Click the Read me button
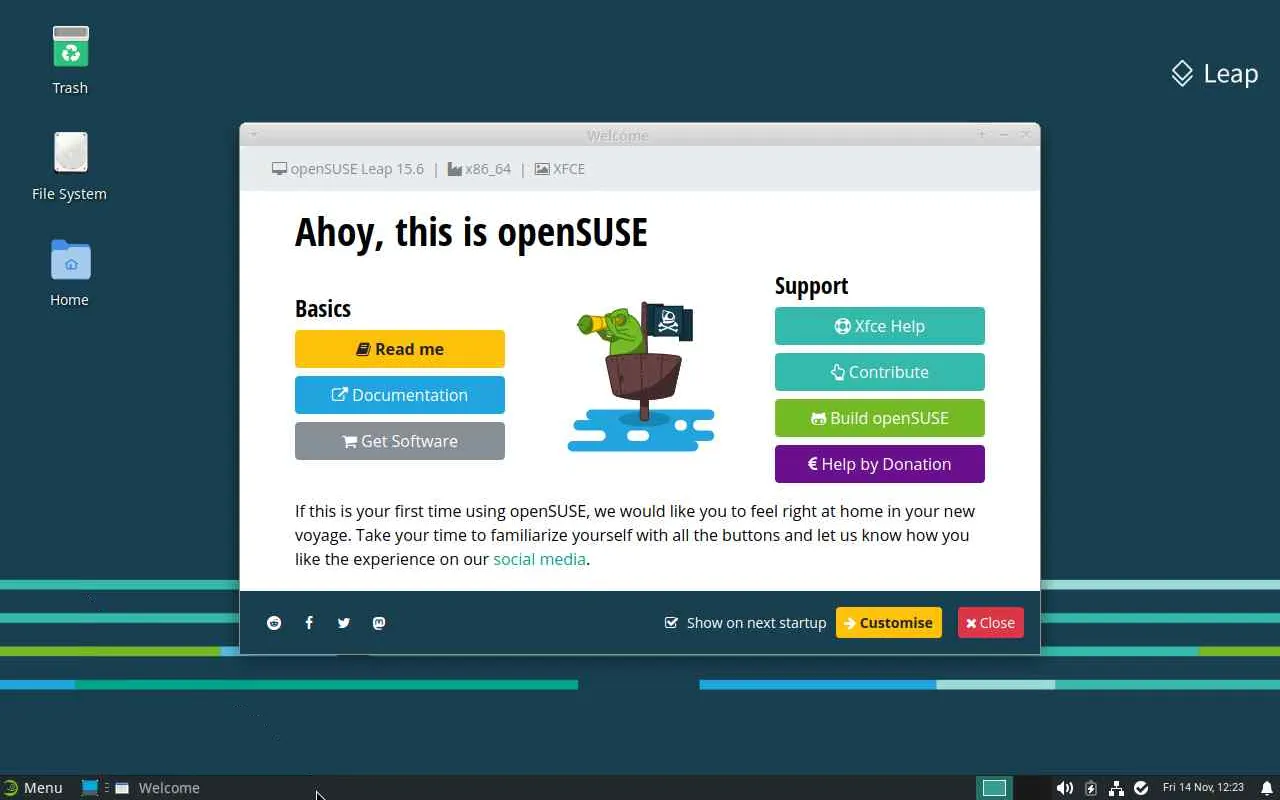Image resolution: width=1280 pixels, height=800 pixels. 400,349
